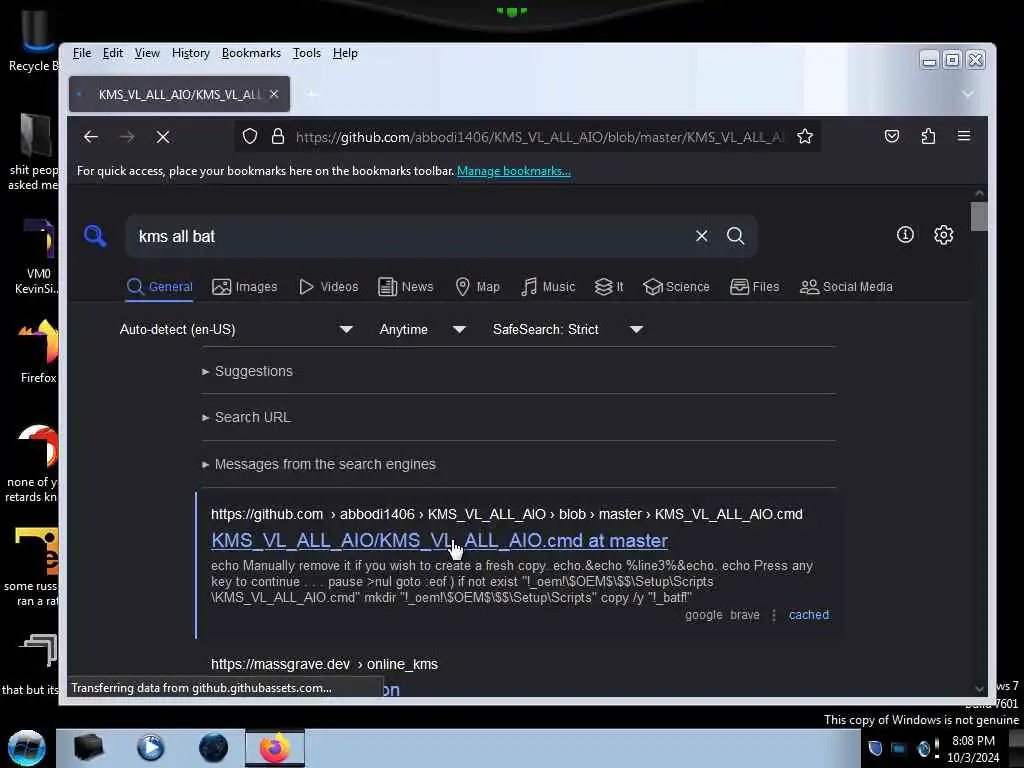Open the Firefox desktop shortcut
The height and width of the screenshot is (768, 1024).
click(x=37, y=352)
